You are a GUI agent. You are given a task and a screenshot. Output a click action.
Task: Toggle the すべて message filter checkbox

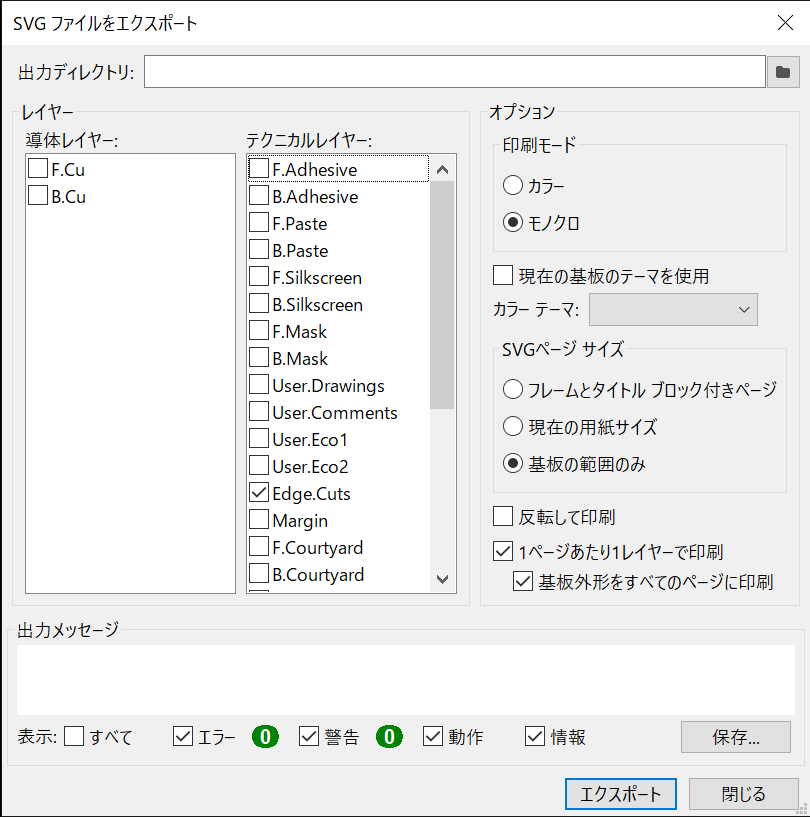click(74, 737)
